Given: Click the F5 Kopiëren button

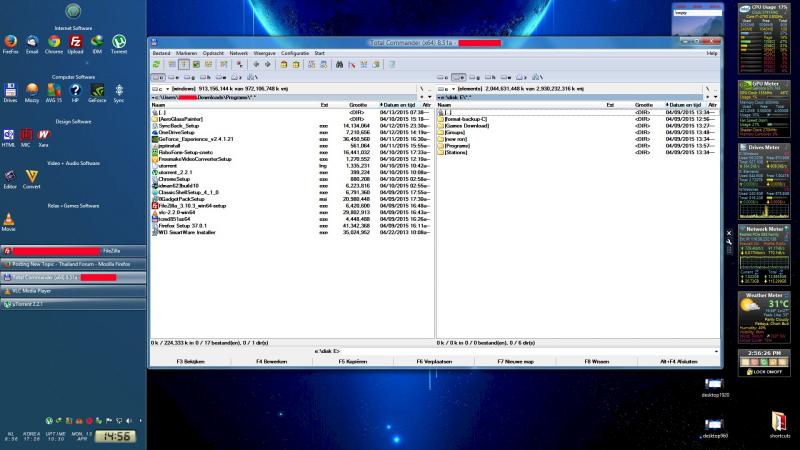Looking at the screenshot, I should [353, 361].
